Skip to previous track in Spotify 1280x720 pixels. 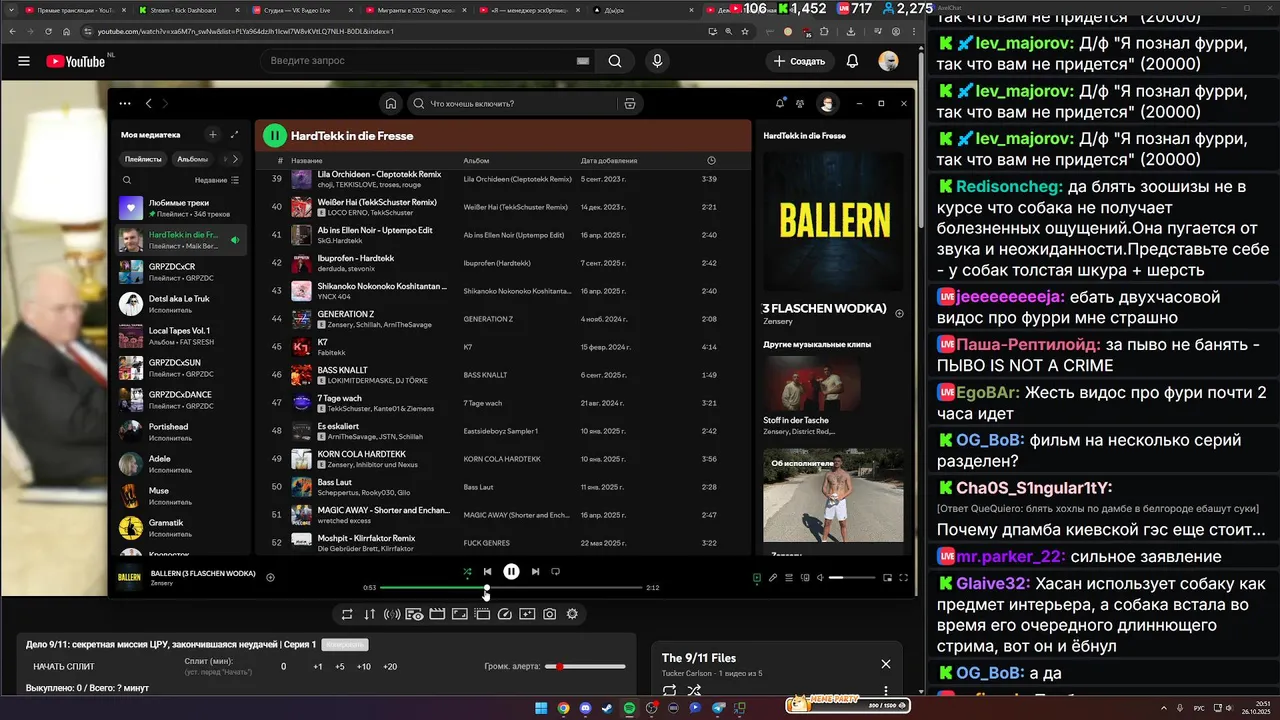pos(487,572)
